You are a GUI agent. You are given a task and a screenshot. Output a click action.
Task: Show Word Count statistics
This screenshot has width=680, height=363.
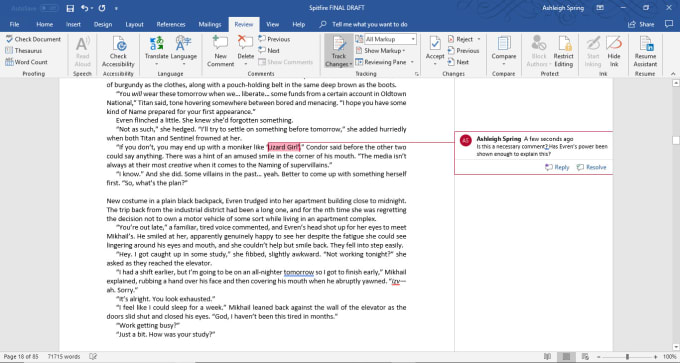point(26,62)
